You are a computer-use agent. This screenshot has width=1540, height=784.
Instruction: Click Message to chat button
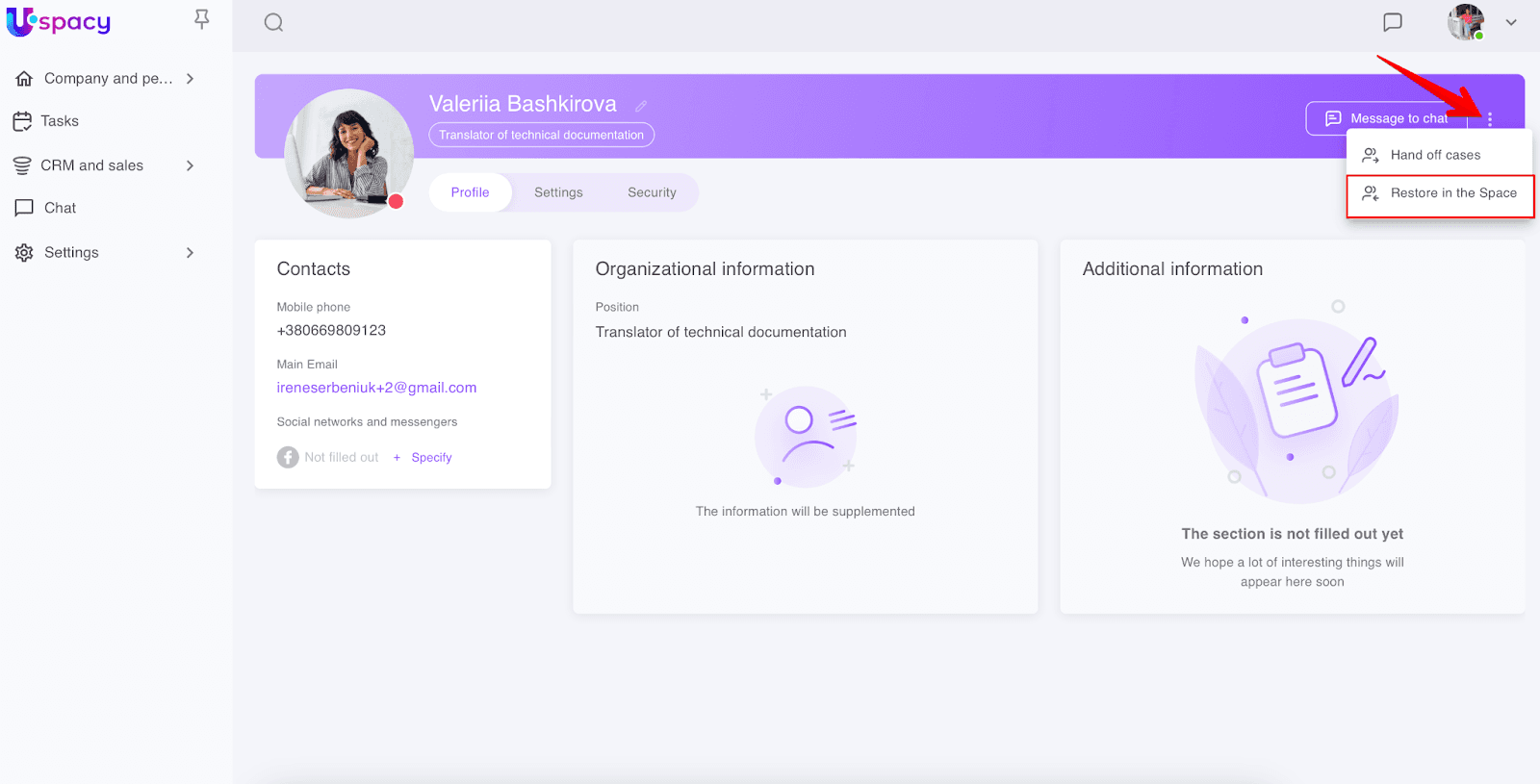tap(1386, 118)
